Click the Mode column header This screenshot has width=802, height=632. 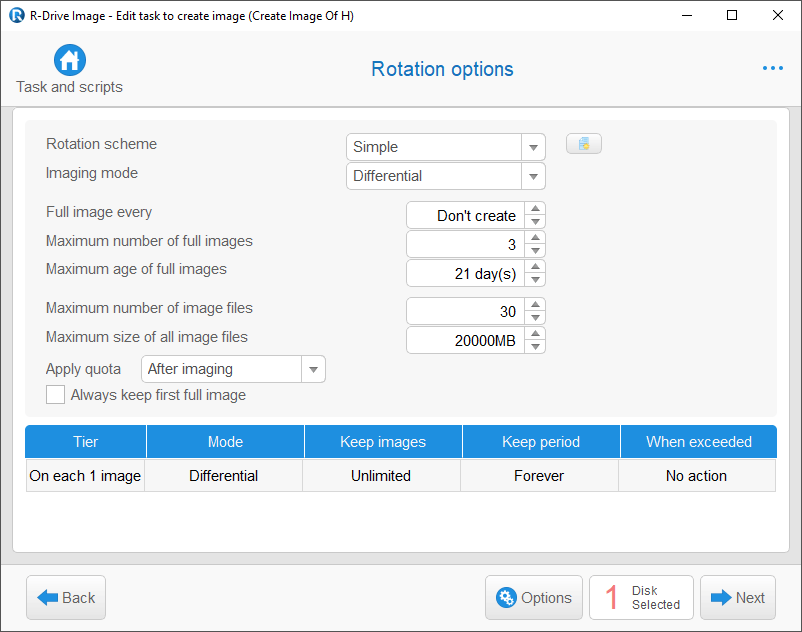[x=226, y=442]
